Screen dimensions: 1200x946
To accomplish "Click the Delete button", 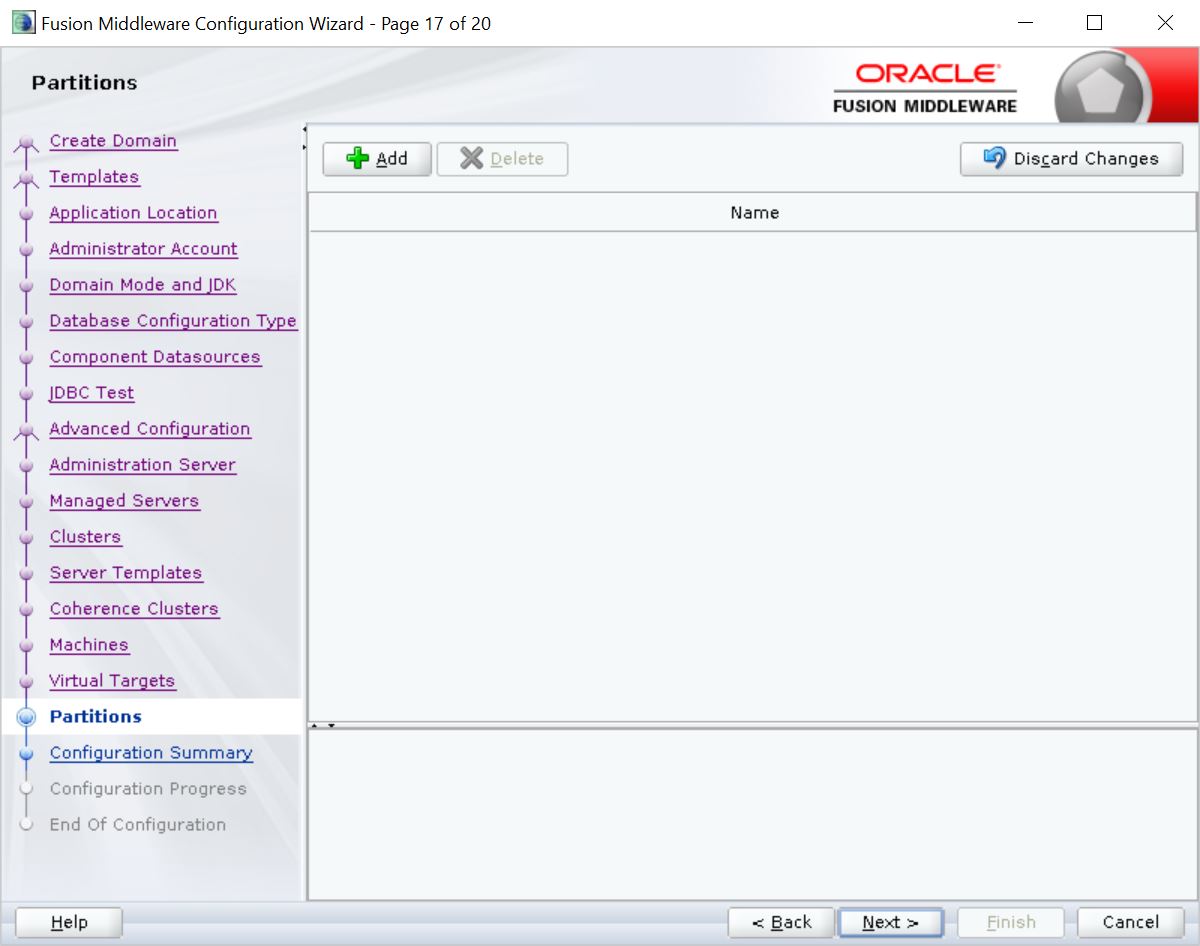I will (502, 159).
